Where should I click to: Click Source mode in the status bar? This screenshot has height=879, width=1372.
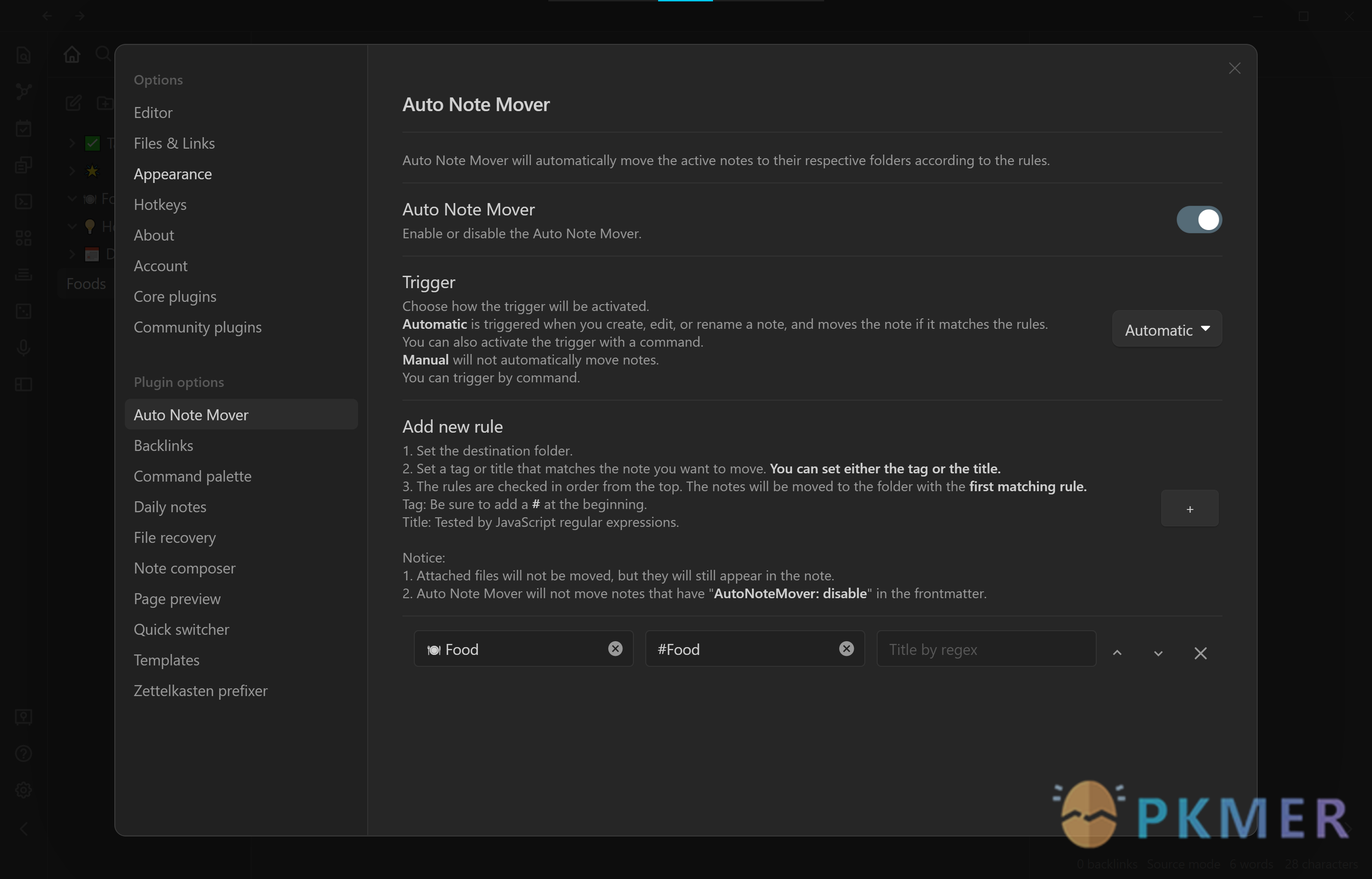pyautogui.click(x=1184, y=864)
